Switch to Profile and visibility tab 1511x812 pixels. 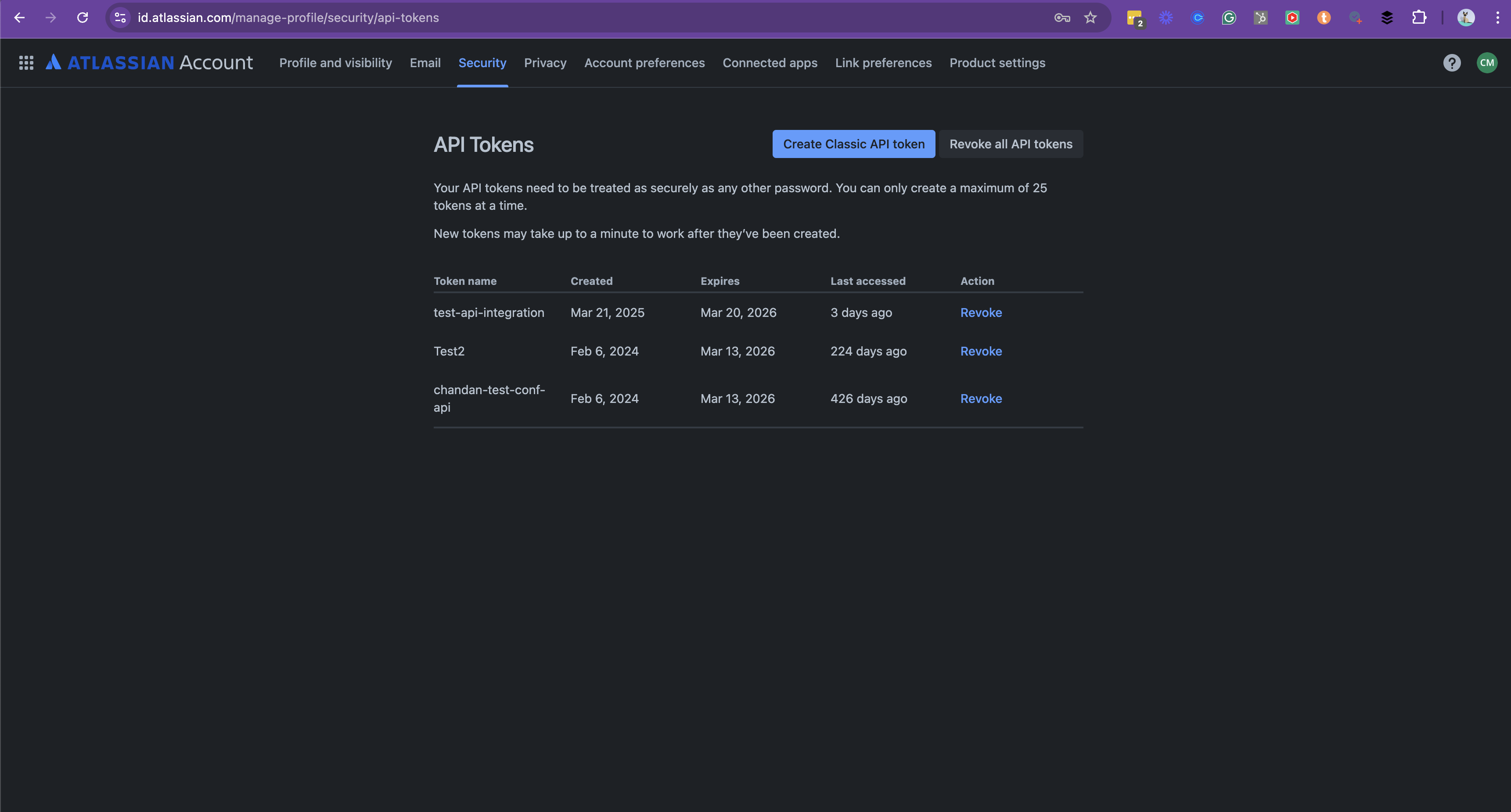(335, 63)
